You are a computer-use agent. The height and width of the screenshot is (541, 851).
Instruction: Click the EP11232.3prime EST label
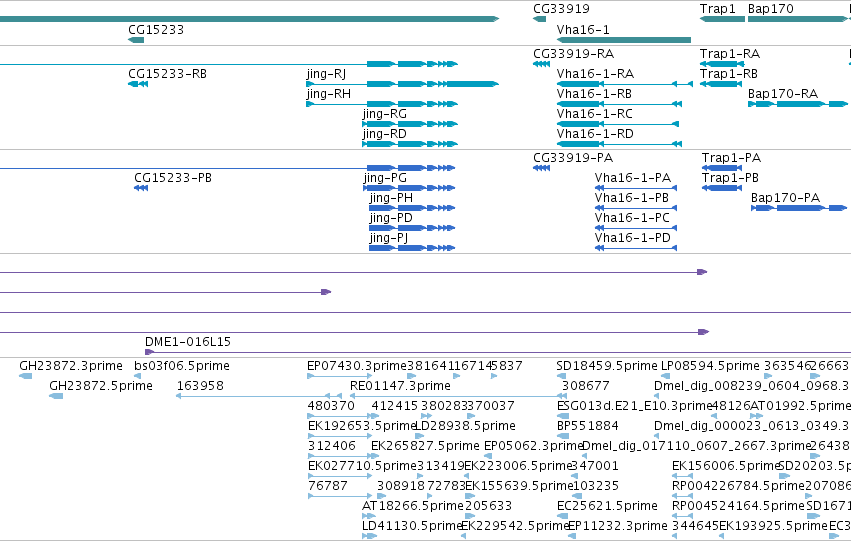[618, 526]
